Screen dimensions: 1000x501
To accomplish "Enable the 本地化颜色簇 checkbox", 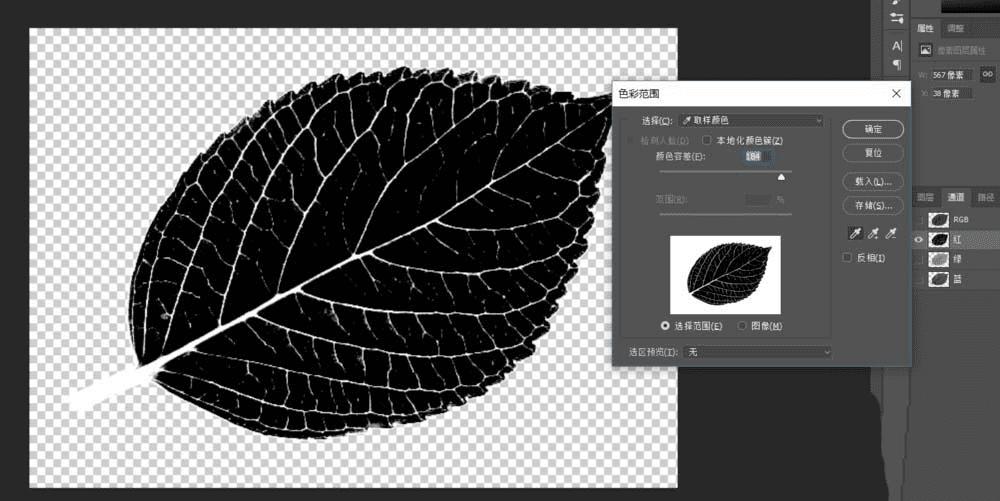I will tap(707, 140).
